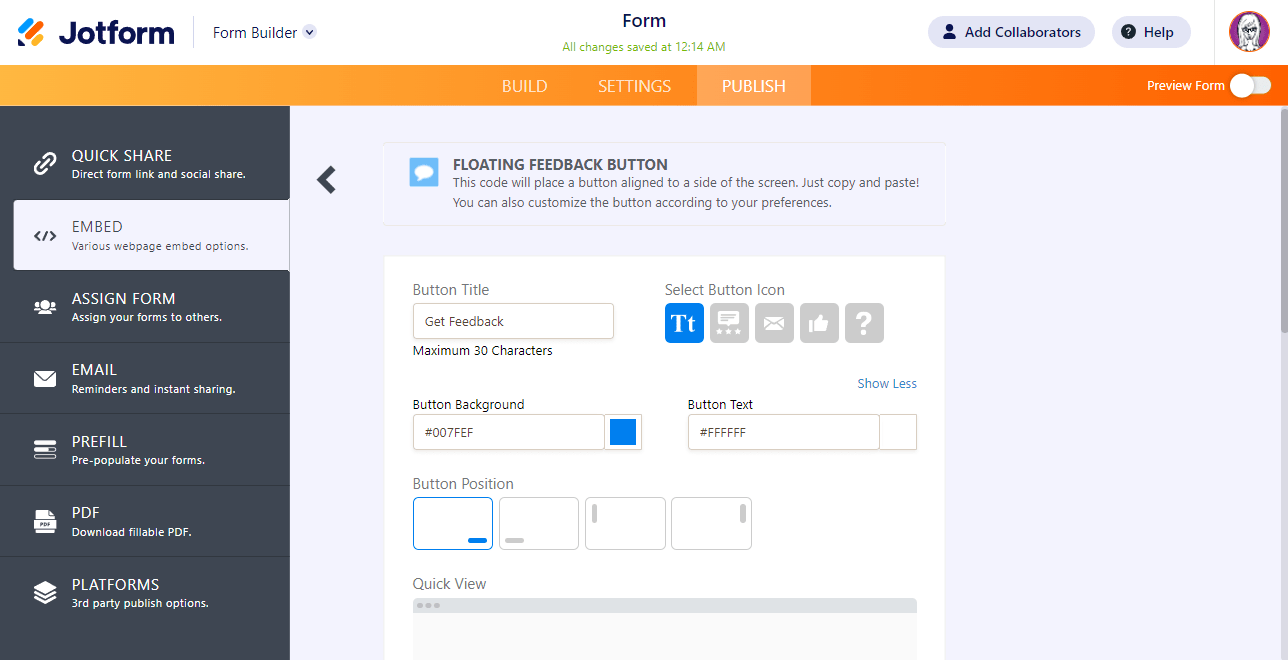This screenshot has width=1288, height=660.
Task: Go back using the left chevron arrow
Action: (326, 179)
